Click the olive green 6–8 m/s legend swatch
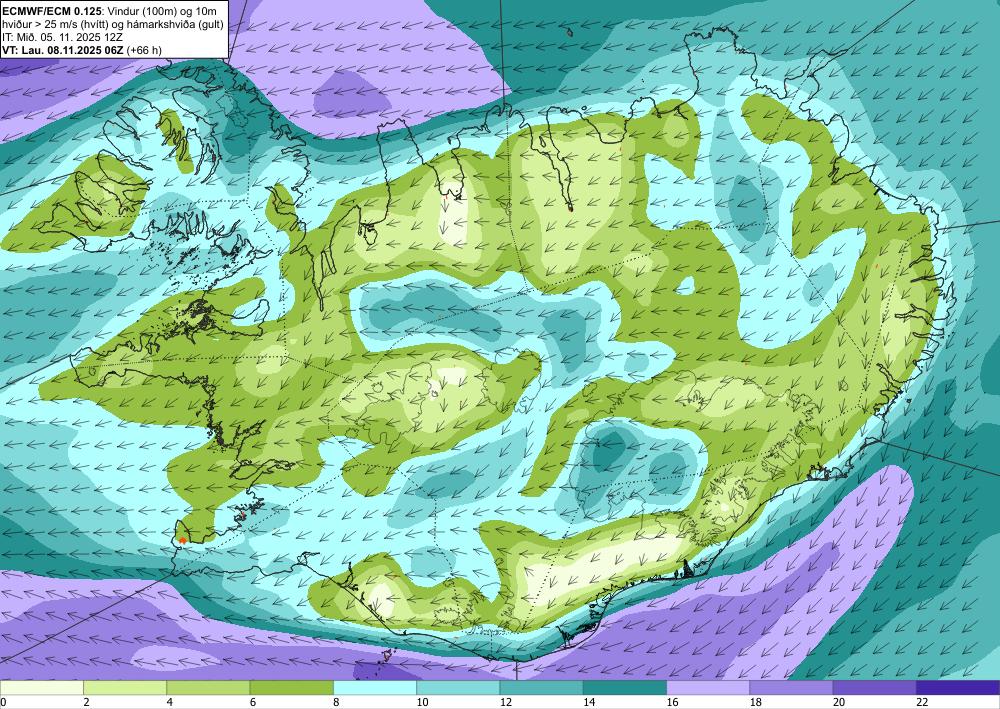 [291, 688]
